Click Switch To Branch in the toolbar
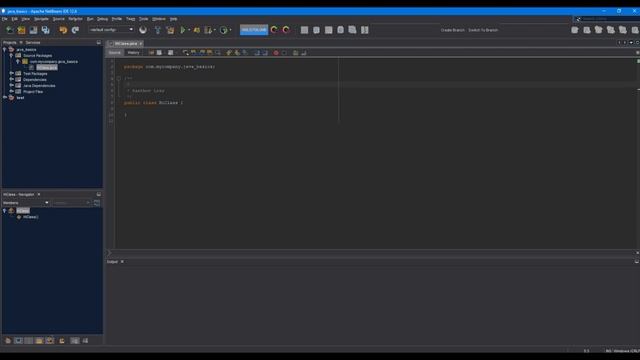The width and height of the screenshot is (640, 360). point(483,30)
